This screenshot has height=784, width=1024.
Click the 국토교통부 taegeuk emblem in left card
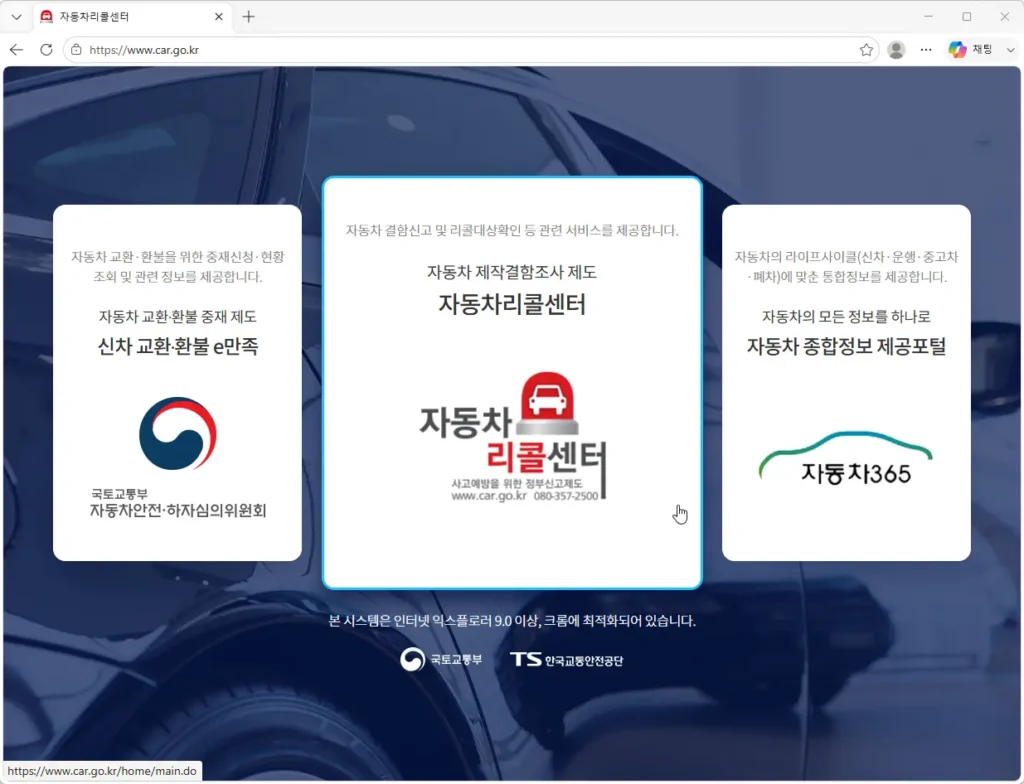178,433
